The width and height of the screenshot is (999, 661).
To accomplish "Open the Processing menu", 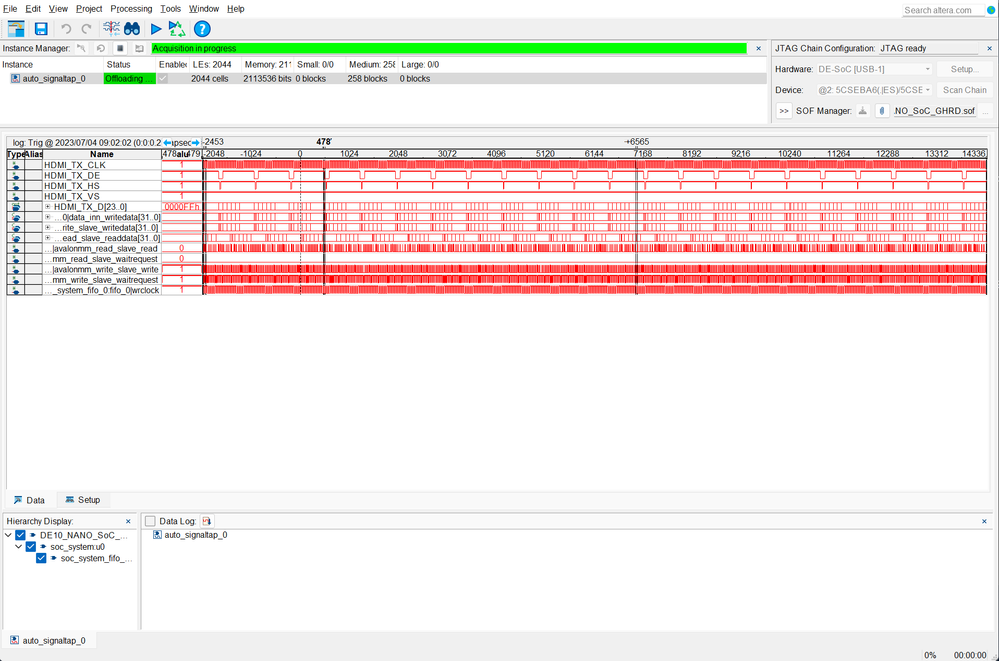I will [131, 9].
